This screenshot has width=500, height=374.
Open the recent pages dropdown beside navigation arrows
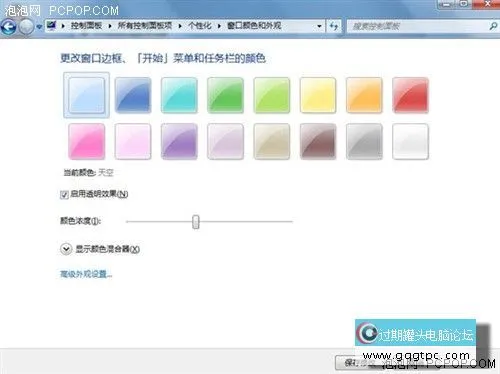click(39, 27)
